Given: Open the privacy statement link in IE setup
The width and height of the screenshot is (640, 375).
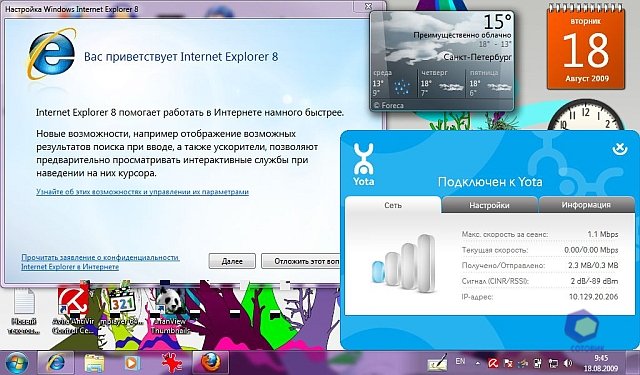Looking at the screenshot, I should click(x=100, y=262).
